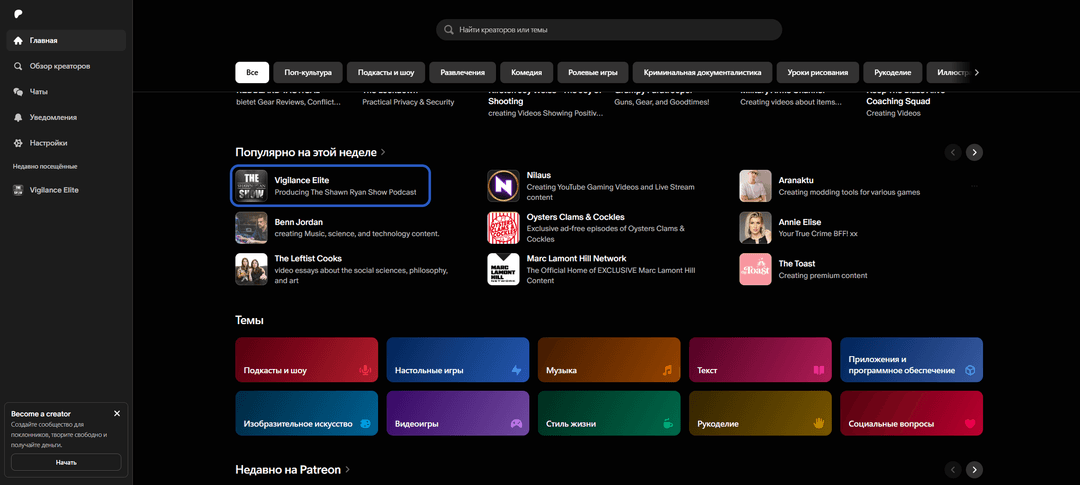Open Nilaus creator logo icon
Screen dimensions: 1080x485
[x=503, y=186]
